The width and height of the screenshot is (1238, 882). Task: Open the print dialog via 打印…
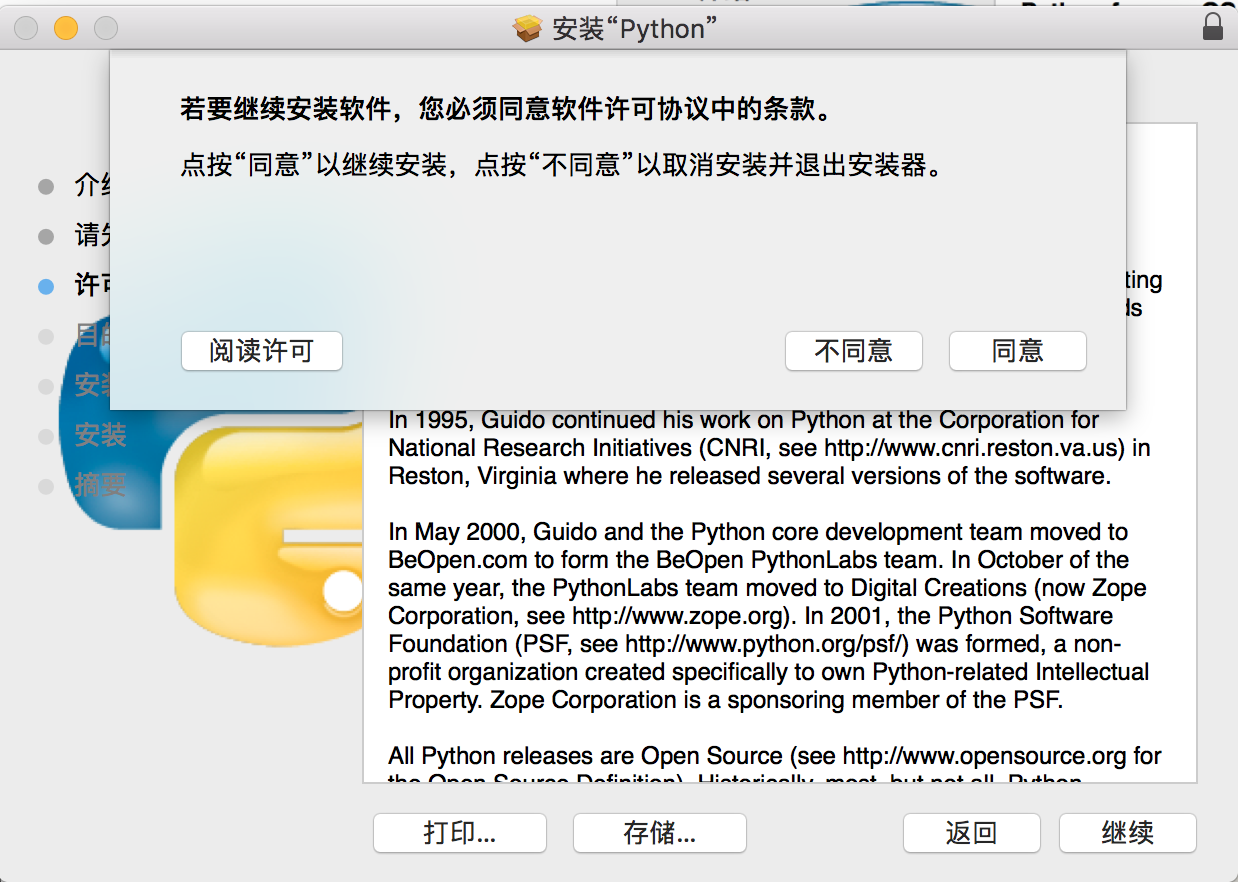tap(459, 833)
